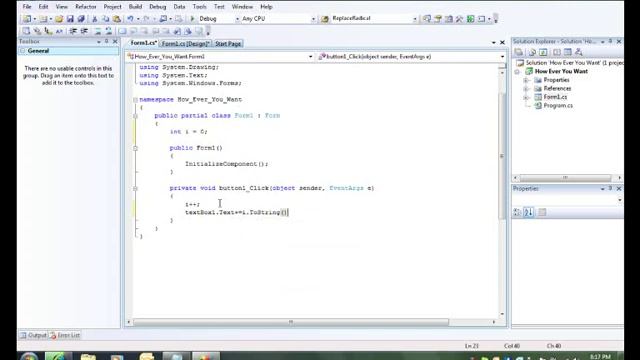Click the Property Pages icon in Properties

(x=542, y=212)
